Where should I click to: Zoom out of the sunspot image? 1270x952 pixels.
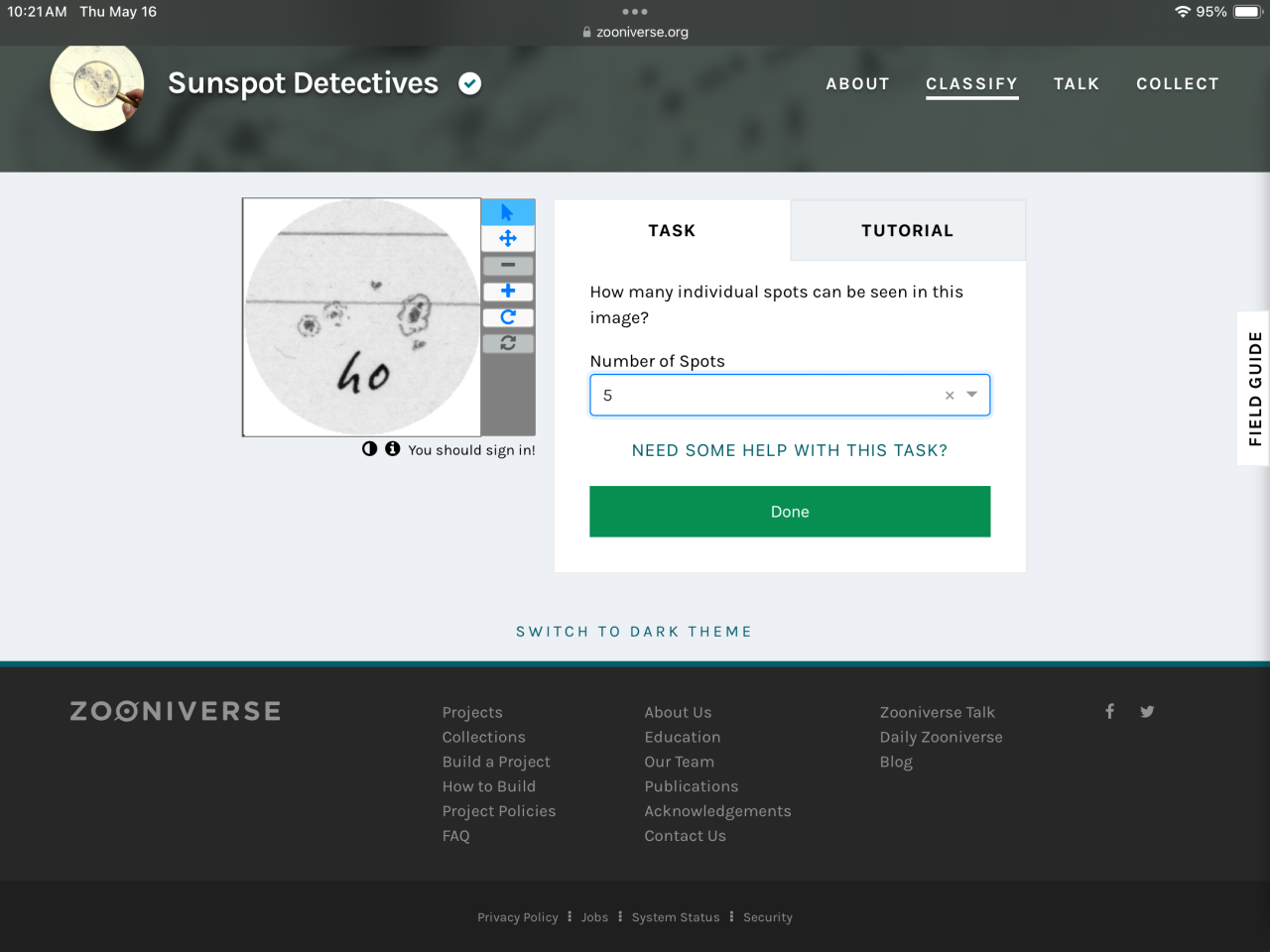(508, 265)
